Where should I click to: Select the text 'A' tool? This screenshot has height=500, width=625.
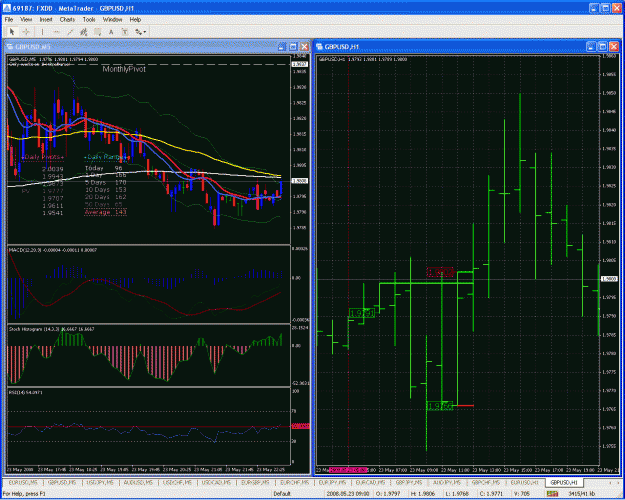click(111, 32)
